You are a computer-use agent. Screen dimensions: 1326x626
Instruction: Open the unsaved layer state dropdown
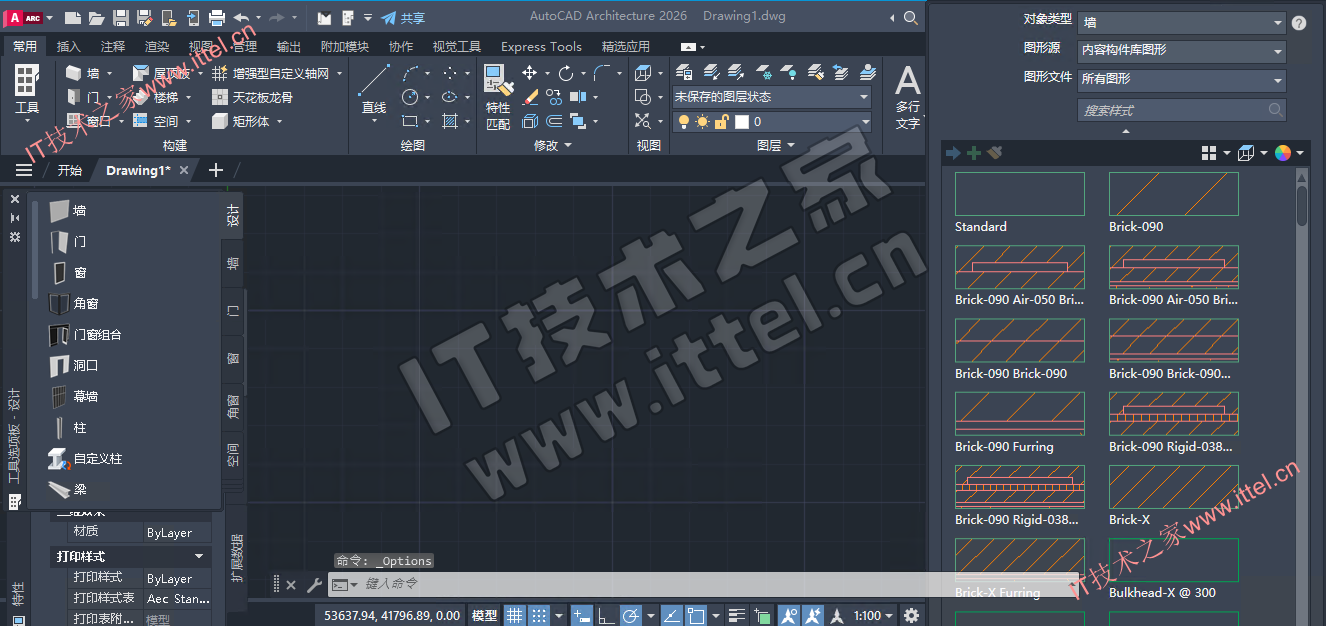(772, 97)
